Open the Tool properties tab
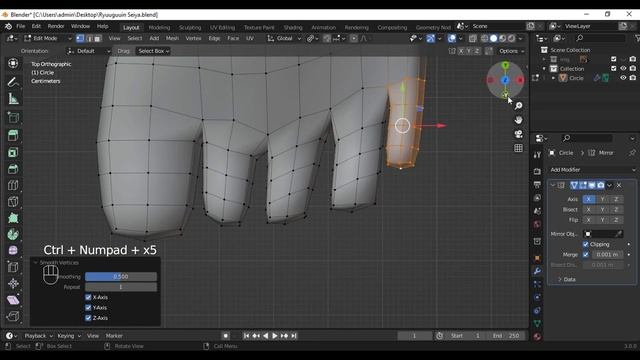640x360 pixels. click(x=537, y=154)
